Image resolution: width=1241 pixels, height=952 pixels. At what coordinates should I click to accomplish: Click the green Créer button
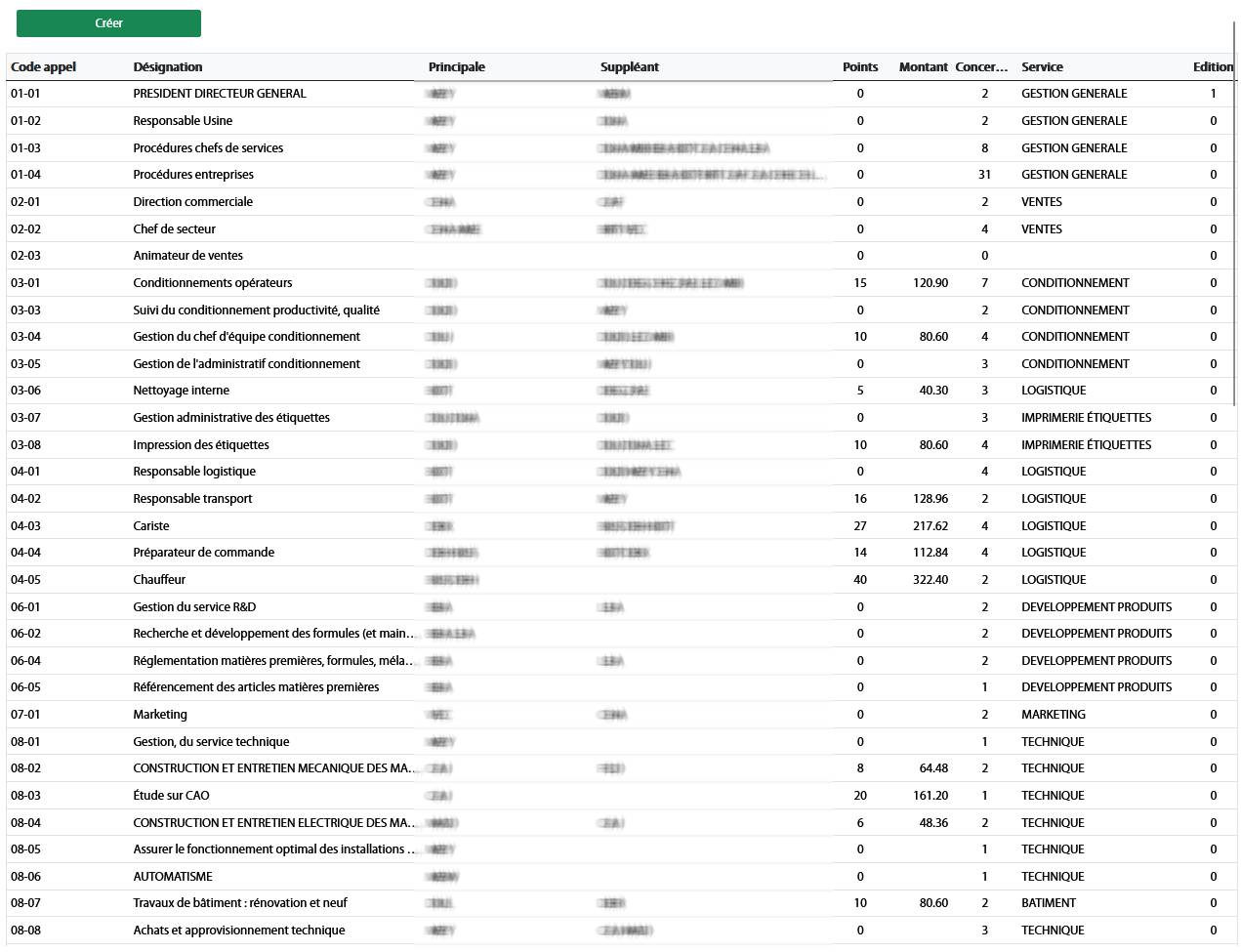(108, 23)
